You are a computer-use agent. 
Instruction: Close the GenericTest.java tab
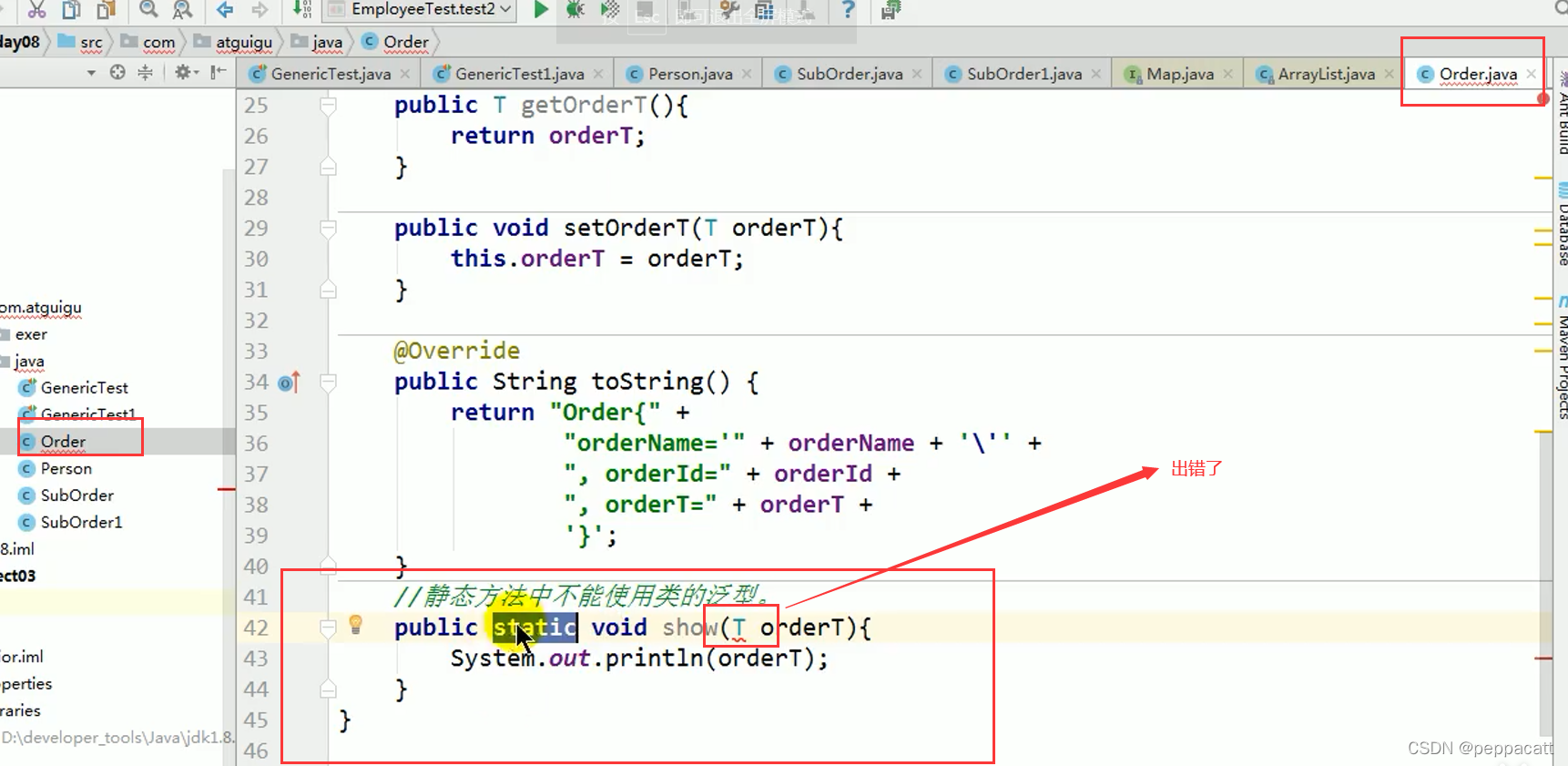(x=405, y=74)
